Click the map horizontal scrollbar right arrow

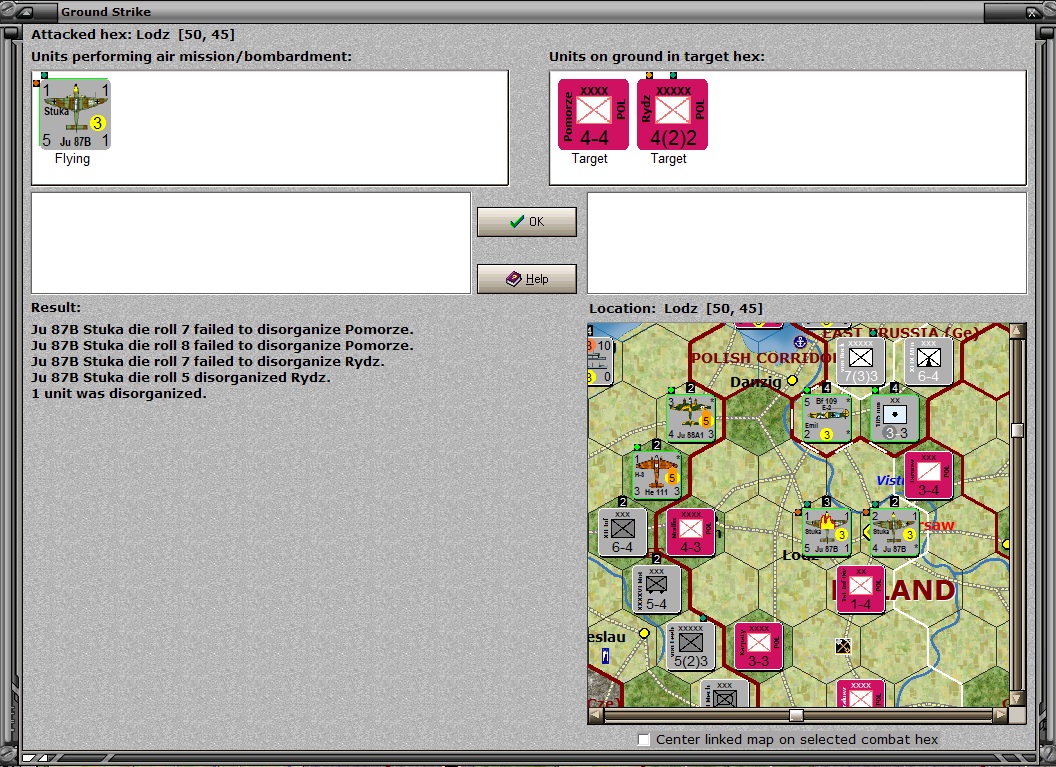(x=1001, y=714)
